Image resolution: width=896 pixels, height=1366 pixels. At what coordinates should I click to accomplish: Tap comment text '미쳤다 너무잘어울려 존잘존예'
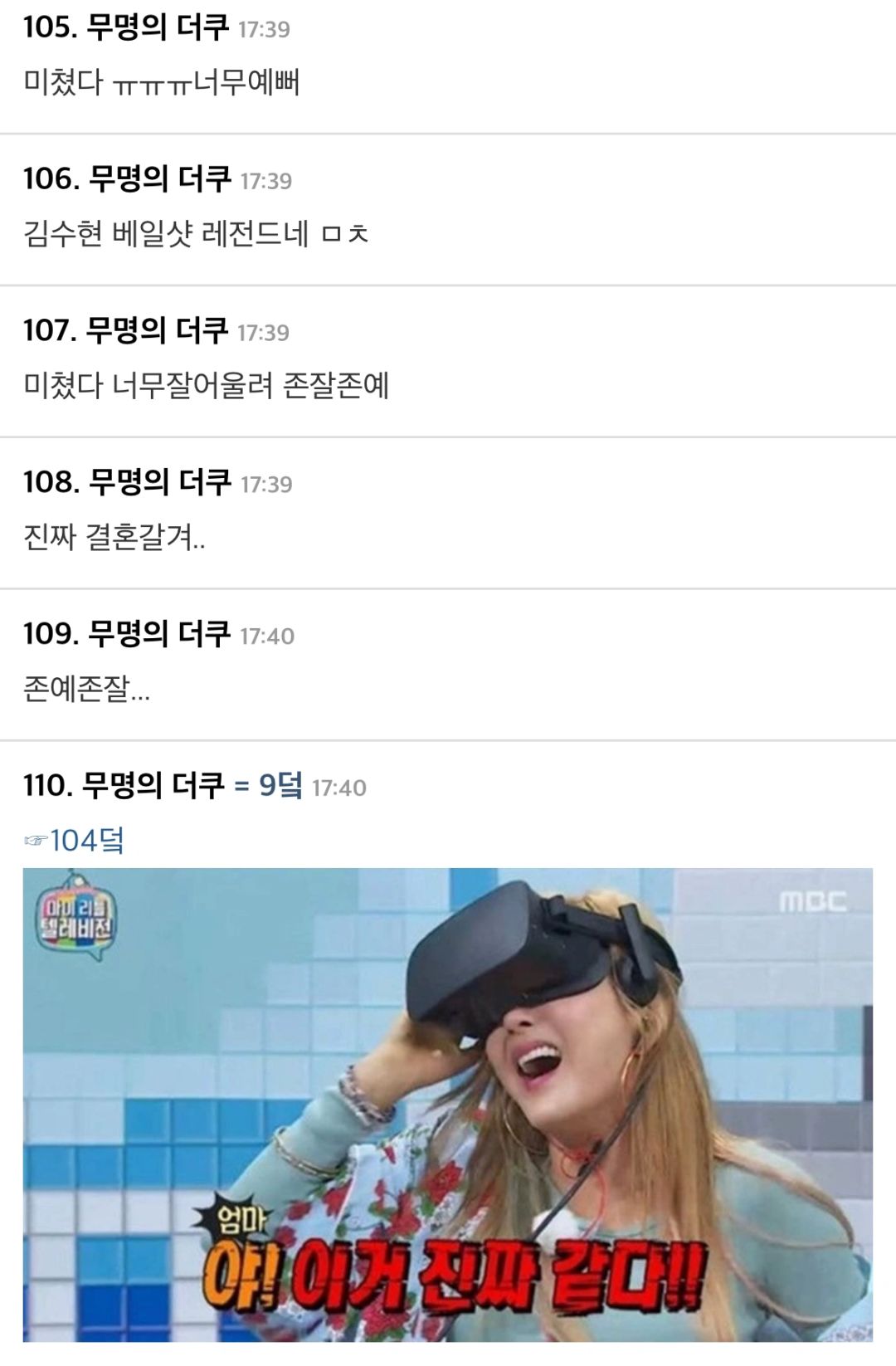coord(206,386)
